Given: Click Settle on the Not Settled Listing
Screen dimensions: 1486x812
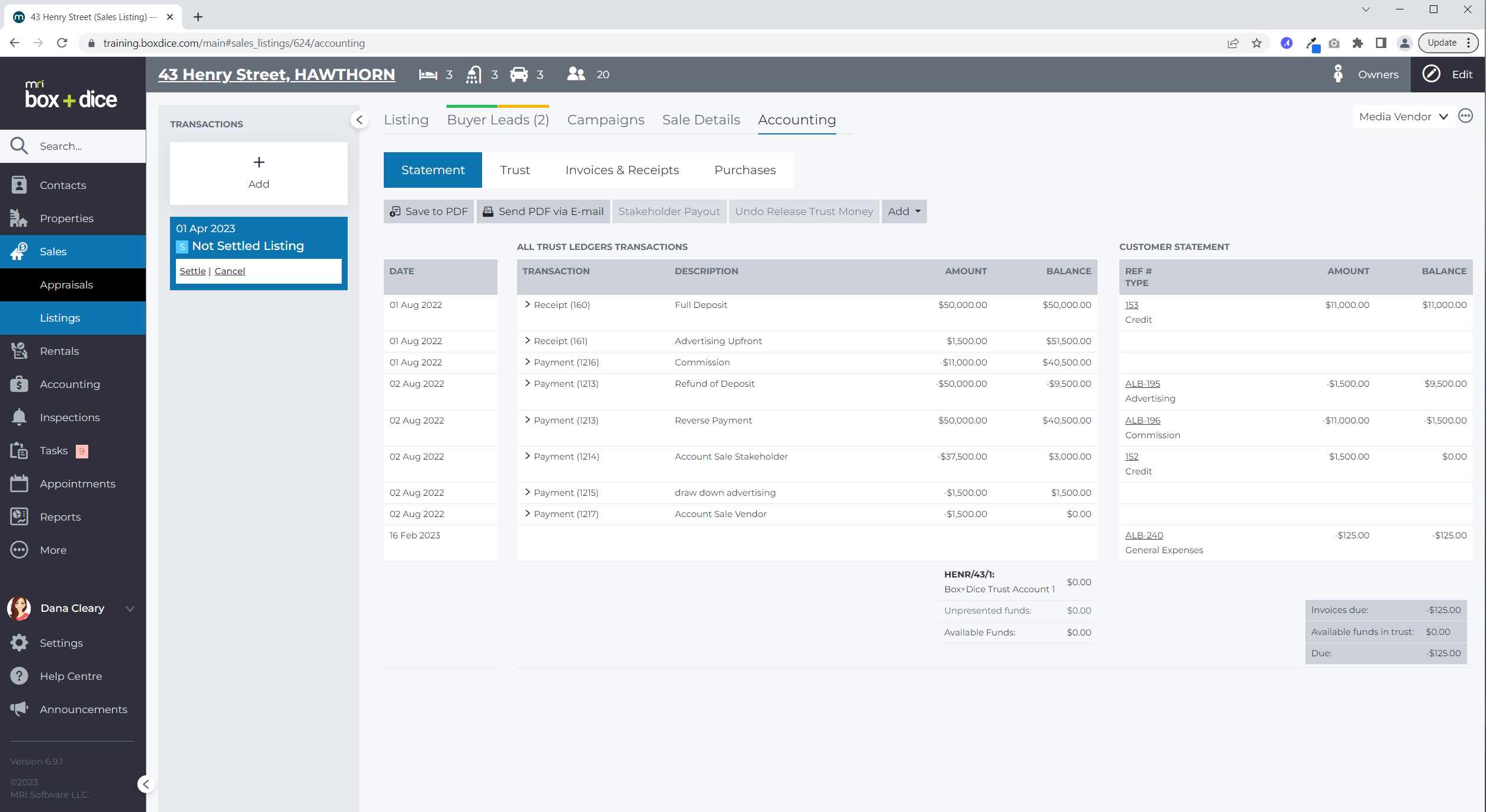Looking at the screenshot, I should point(192,271).
